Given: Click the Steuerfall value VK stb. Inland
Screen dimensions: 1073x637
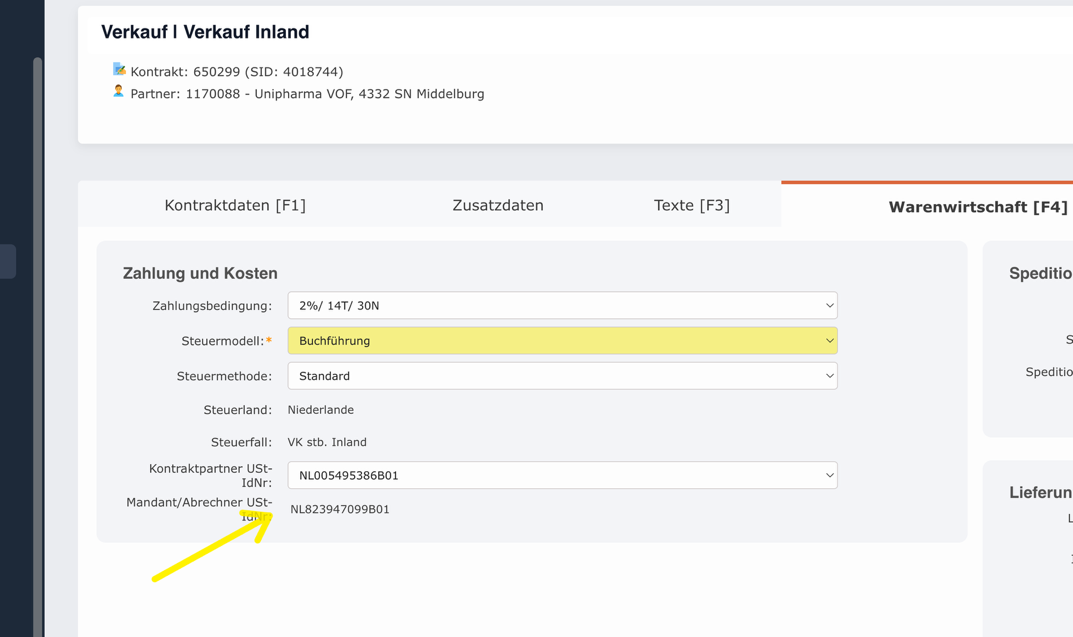Looking at the screenshot, I should (x=327, y=441).
